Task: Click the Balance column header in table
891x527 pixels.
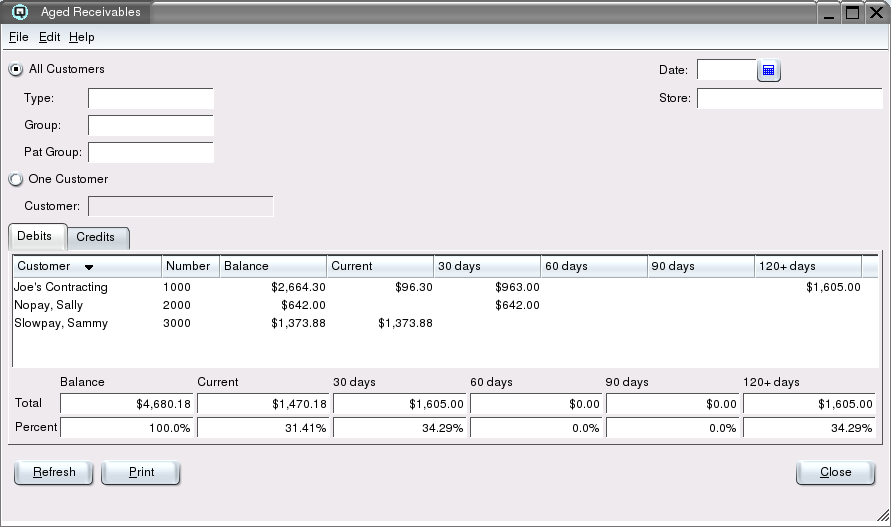Action: (273, 266)
